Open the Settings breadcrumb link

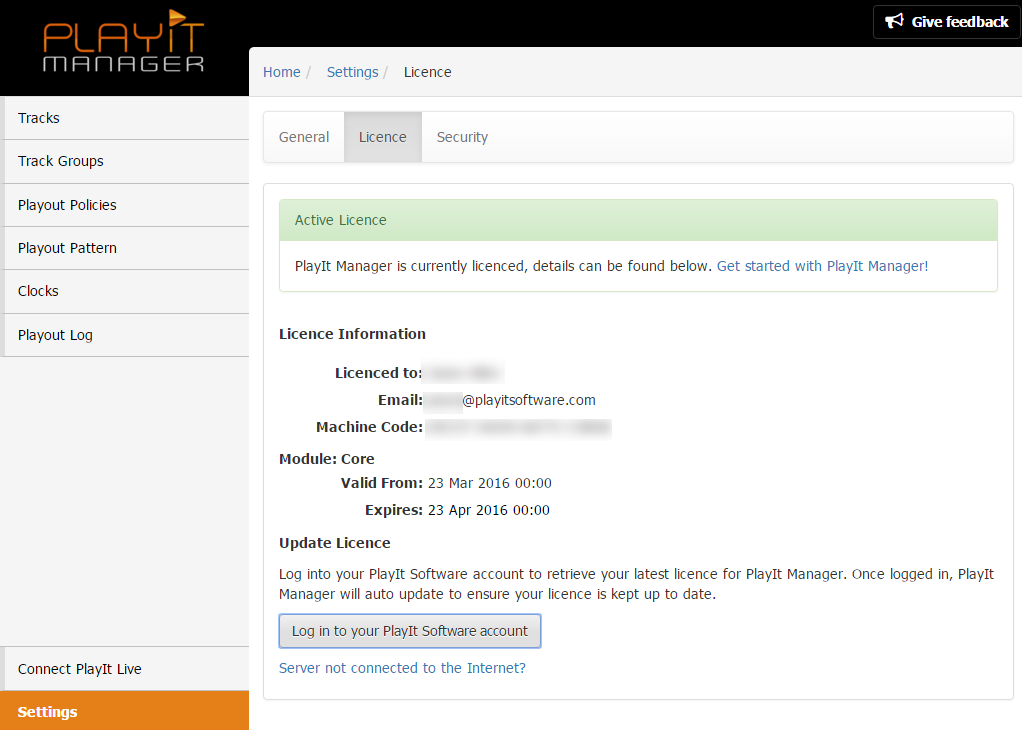(x=352, y=72)
